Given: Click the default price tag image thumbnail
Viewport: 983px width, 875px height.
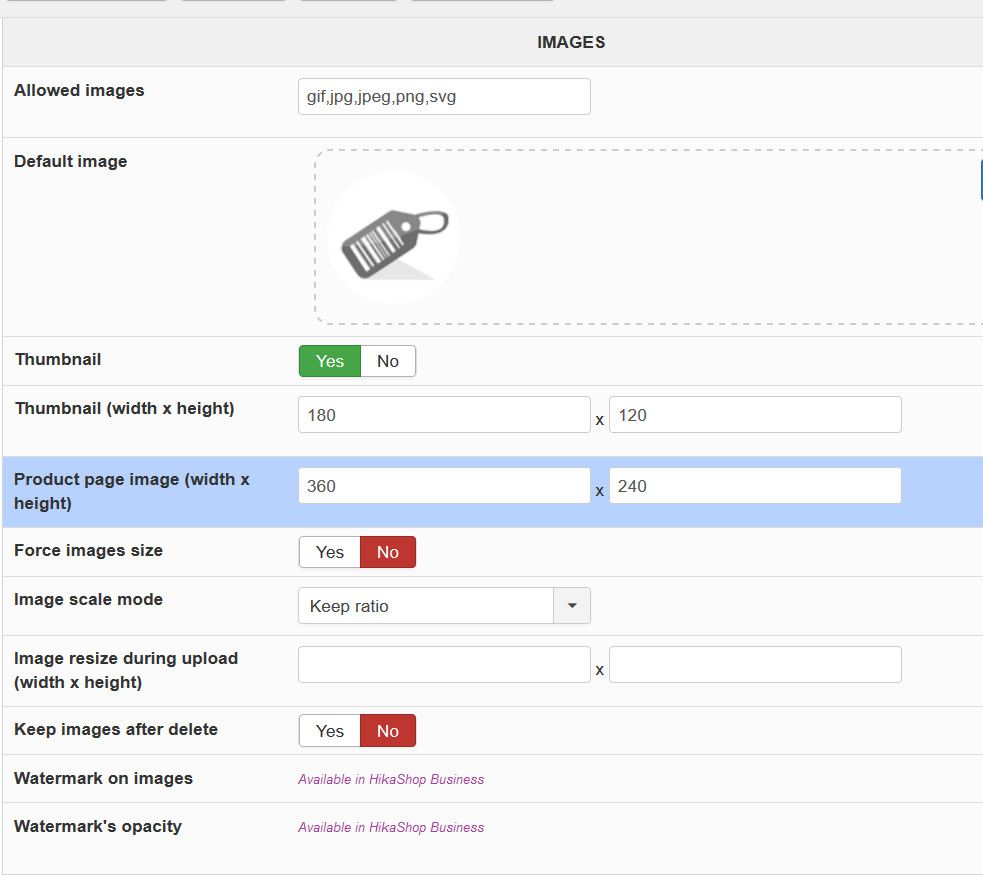Looking at the screenshot, I should [393, 237].
